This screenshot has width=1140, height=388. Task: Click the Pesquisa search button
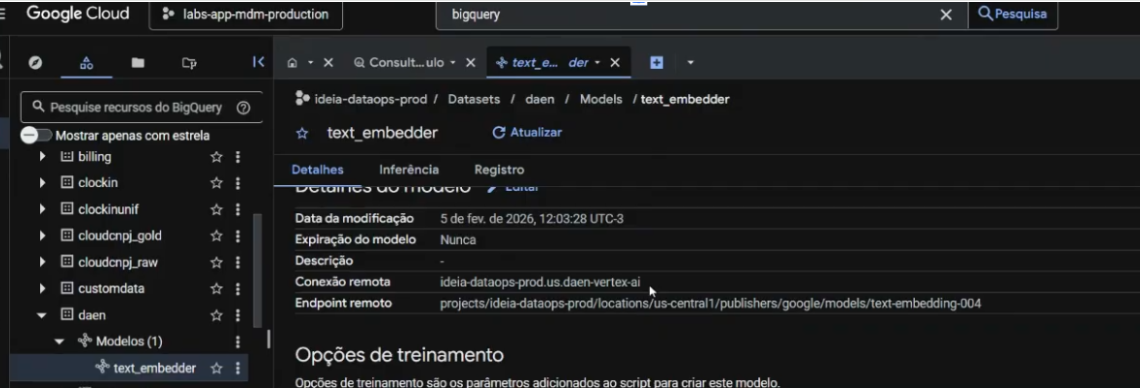pyautogui.click(x=1013, y=15)
